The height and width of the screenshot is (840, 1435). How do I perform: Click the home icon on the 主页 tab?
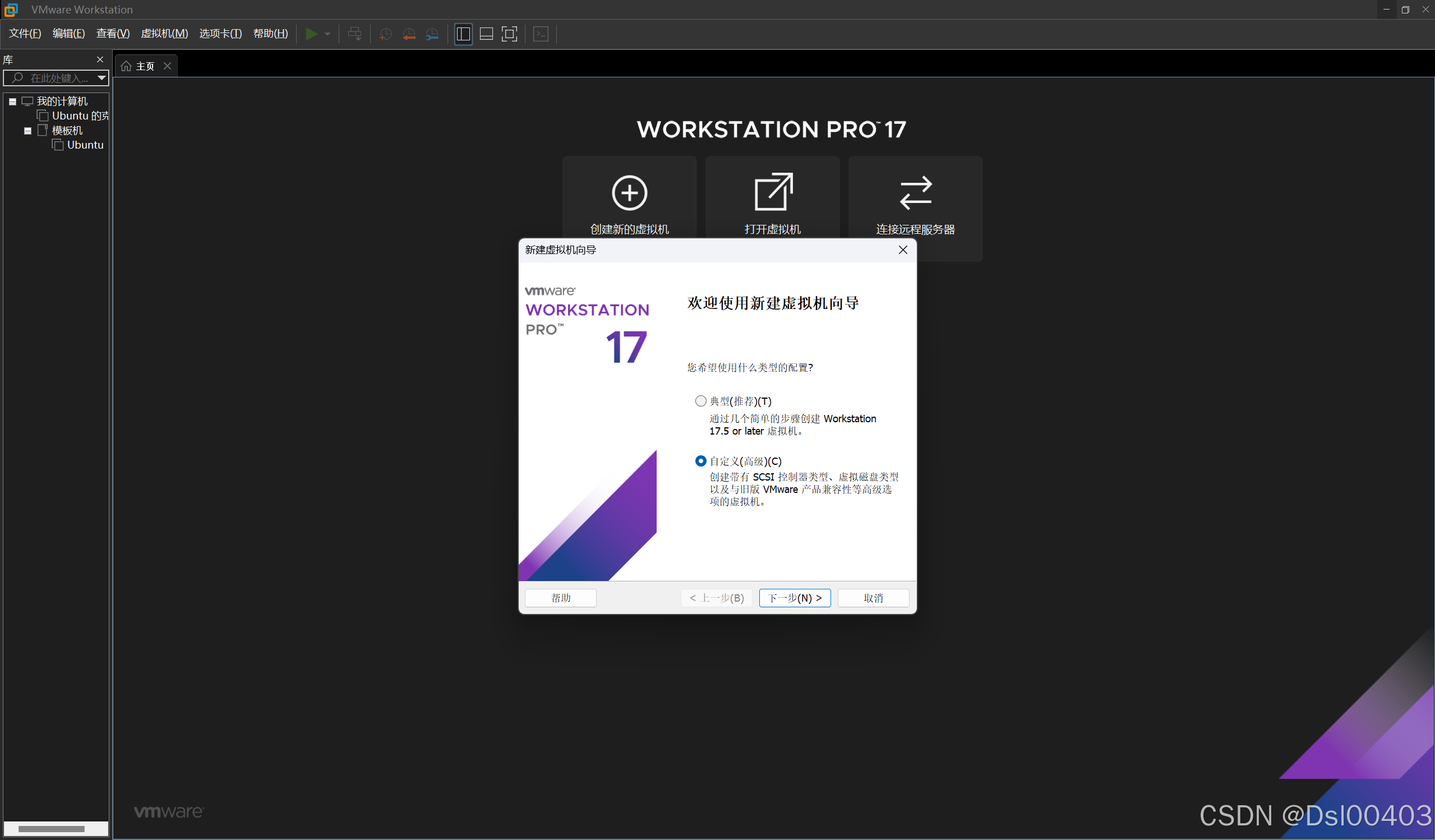click(x=126, y=66)
